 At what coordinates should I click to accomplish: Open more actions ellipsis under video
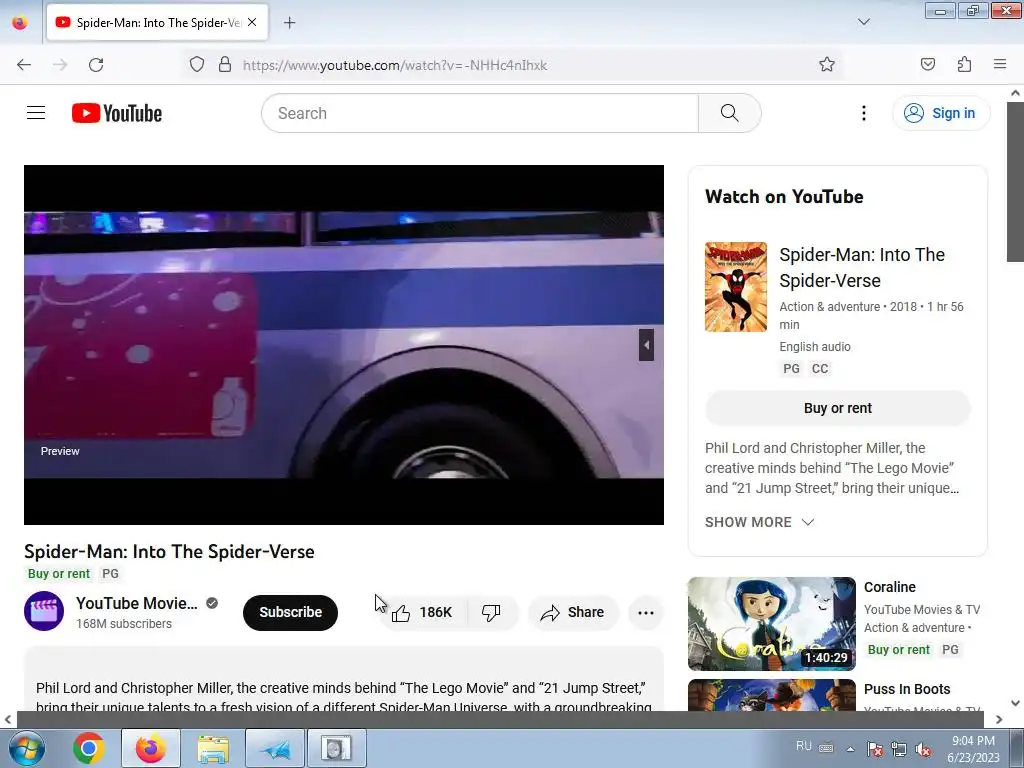tap(646, 613)
